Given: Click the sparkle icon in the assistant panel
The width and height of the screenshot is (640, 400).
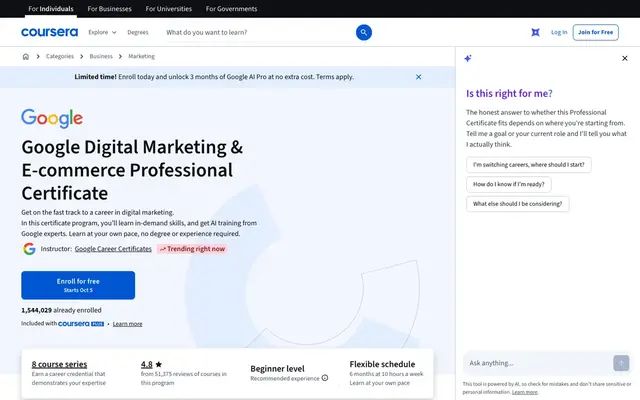Looking at the screenshot, I should tap(468, 58).
